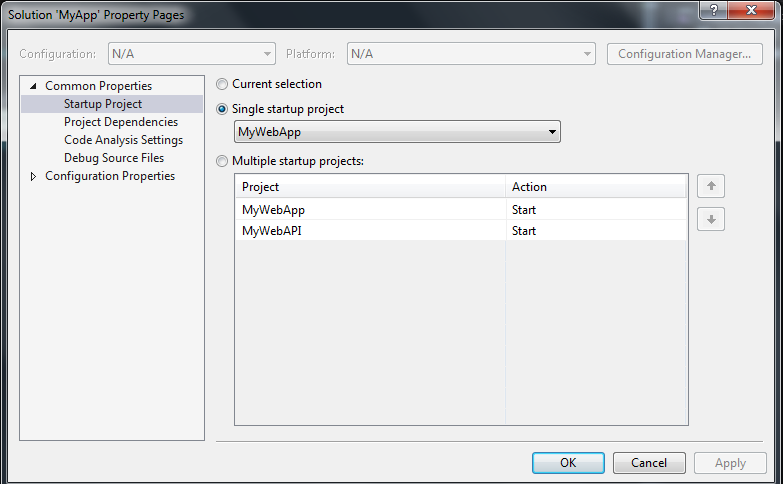Click the Apply button
This screenshot has height=484, width=783.
pyautogui.click(x=730, y=463)
